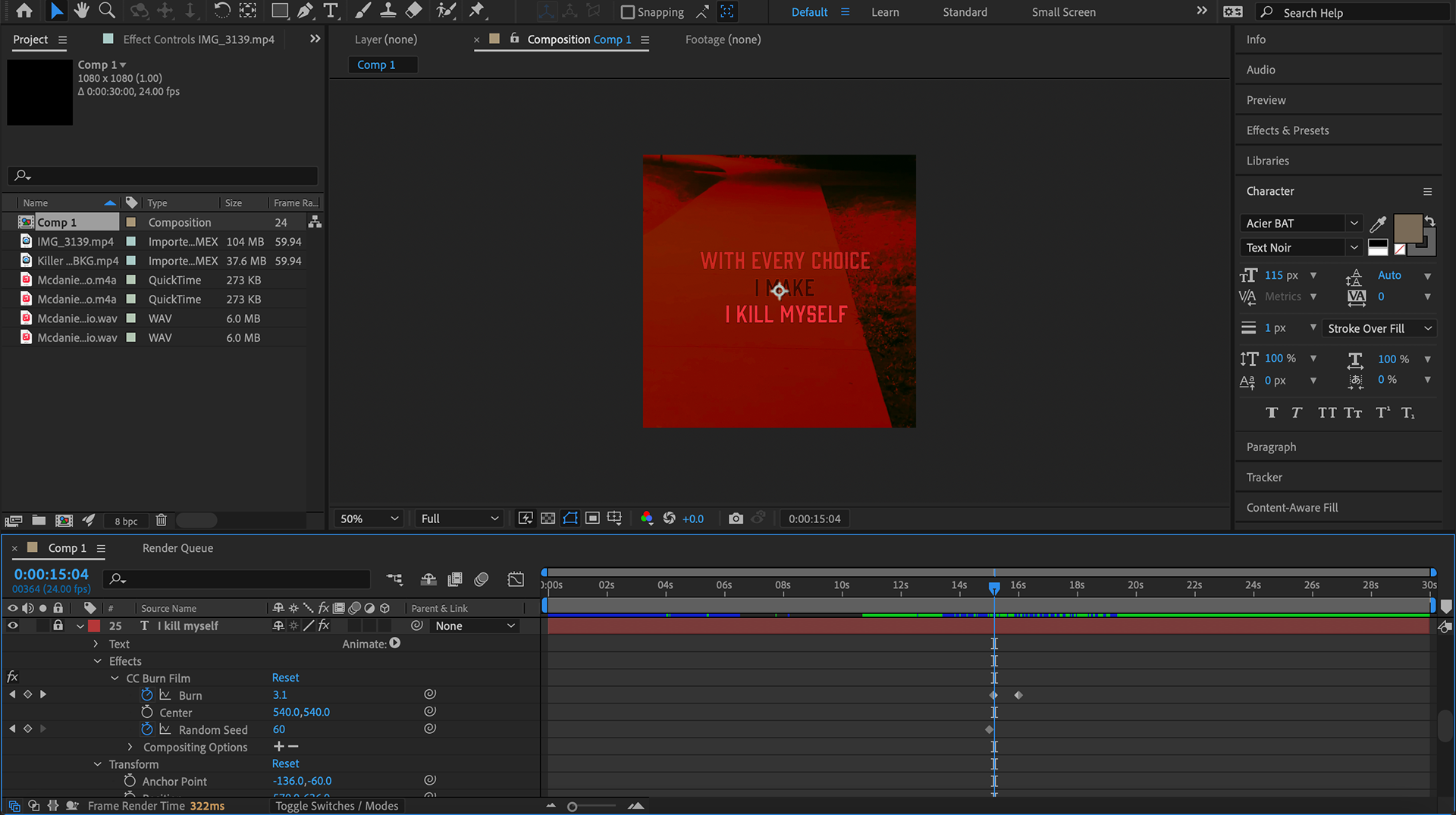Toggle transparency grid in viewer
The image size is (1456, 815).
[548, 519]
